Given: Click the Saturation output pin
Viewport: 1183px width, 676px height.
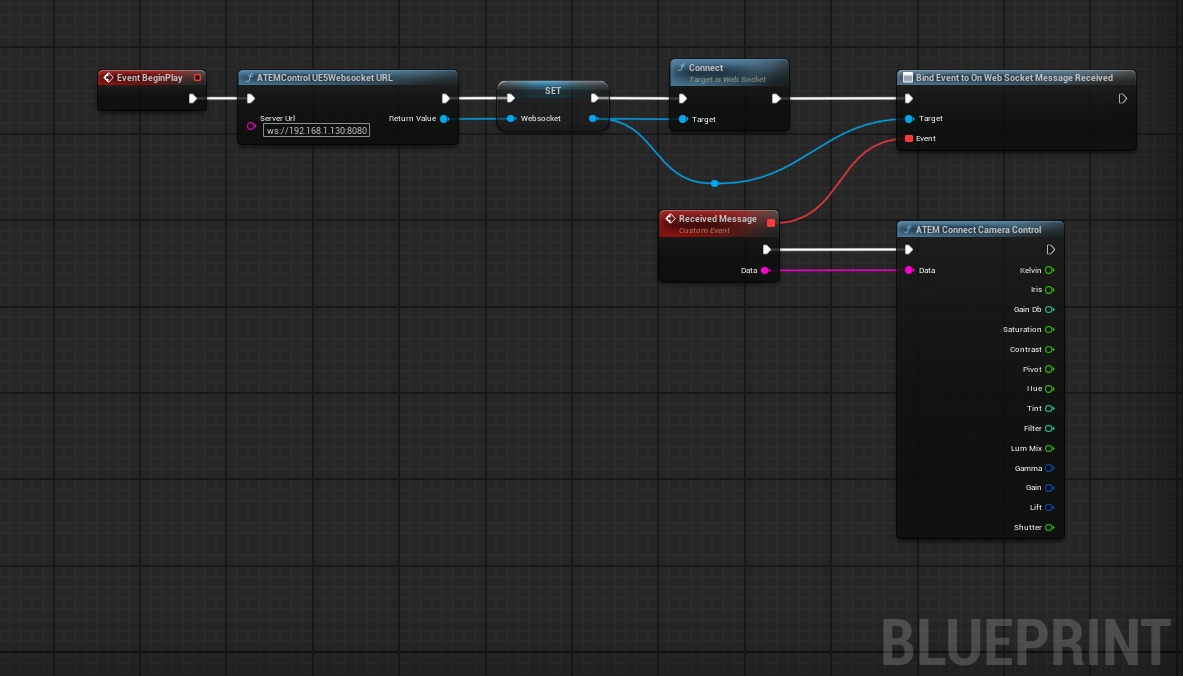Looking at the screenshot, I should [1049, 329].
